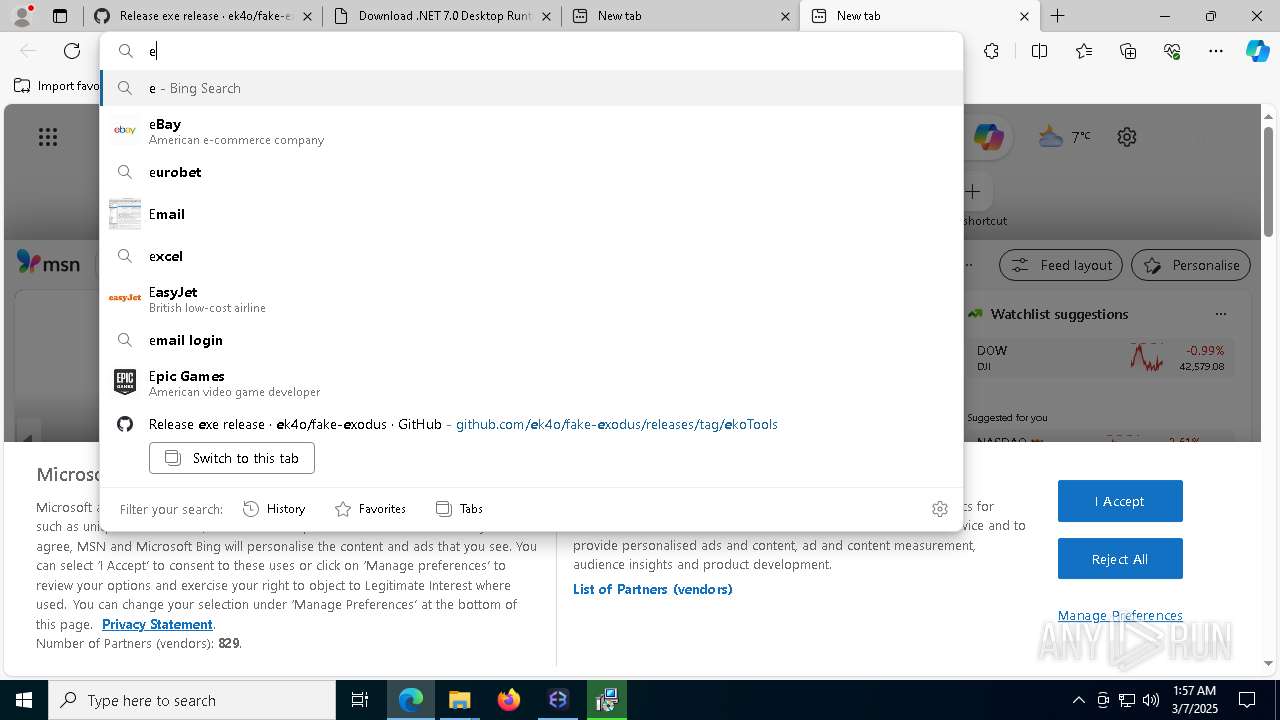Image resolution: width=1280 pixels, height=720 pixels.
Task: Open Browser essentials heart icon
Action: pos(1172,51)
